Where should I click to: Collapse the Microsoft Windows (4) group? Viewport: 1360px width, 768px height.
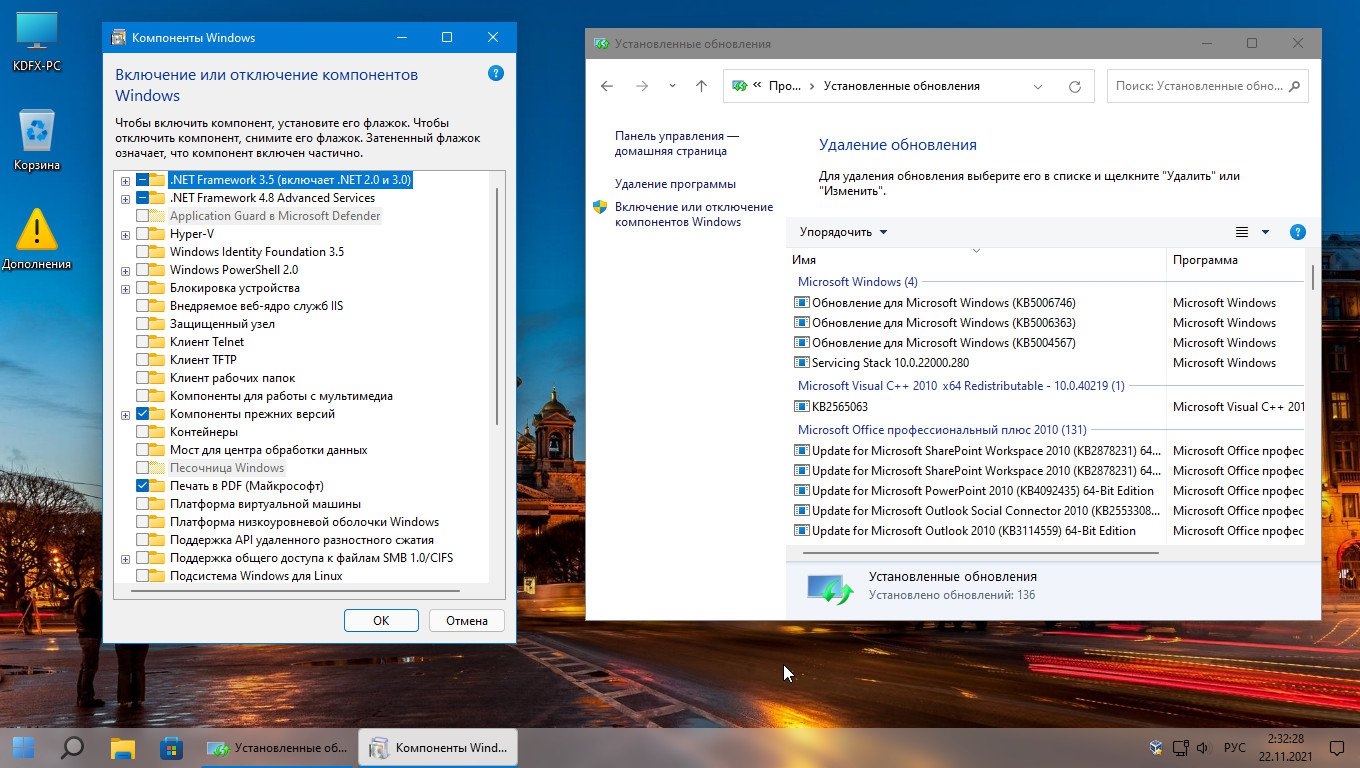[x=857, y=282]
